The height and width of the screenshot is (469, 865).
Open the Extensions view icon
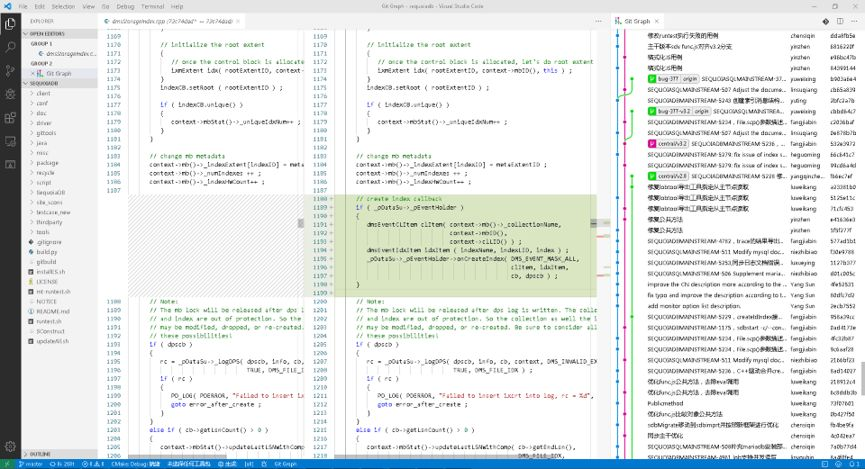coord(10,118)
